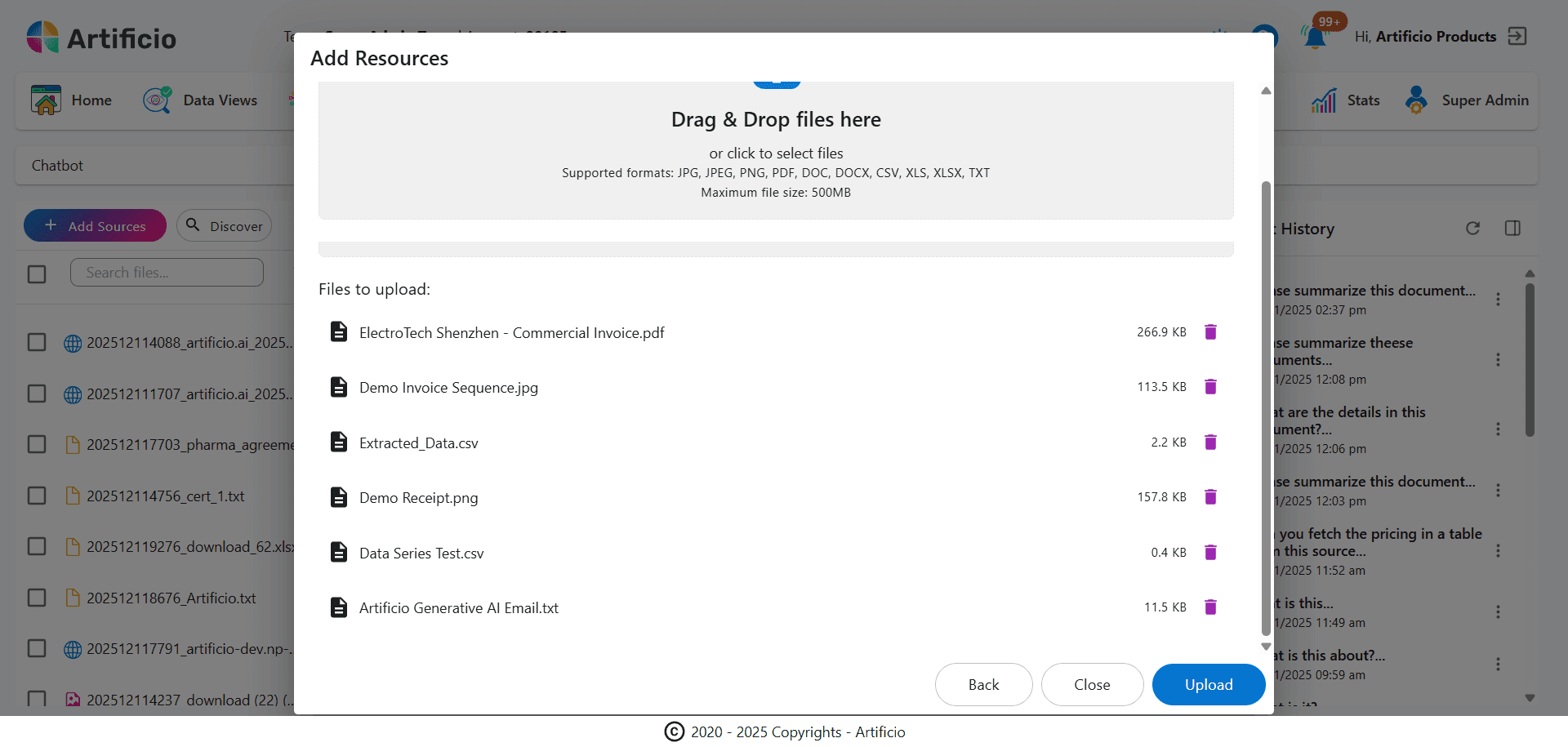Remove Extracted_Data.csv using its trash icon
The width and height of the screenshot is (1568, 747).
1210,442
